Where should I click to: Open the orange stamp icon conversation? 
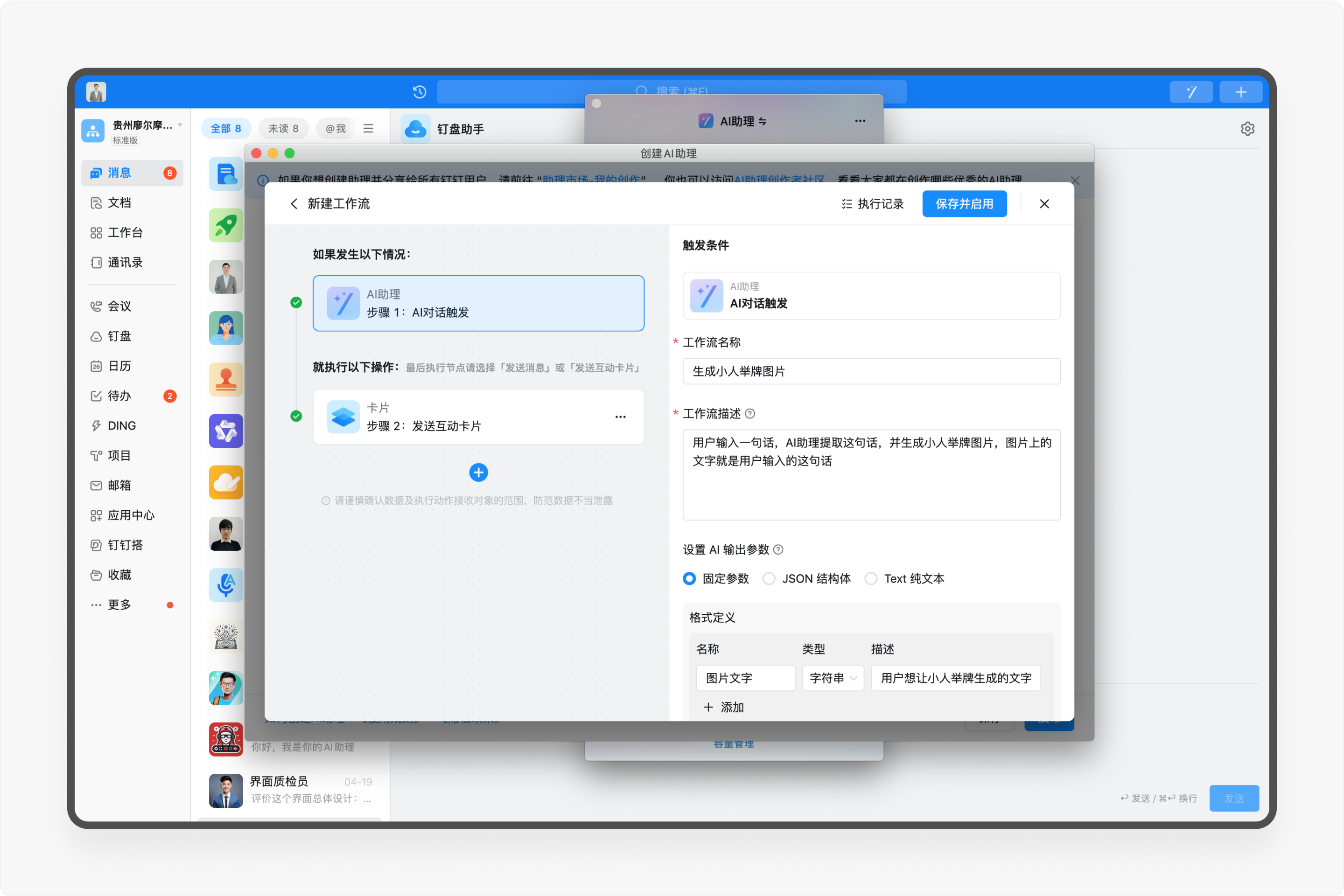click(x=226, y=379)
